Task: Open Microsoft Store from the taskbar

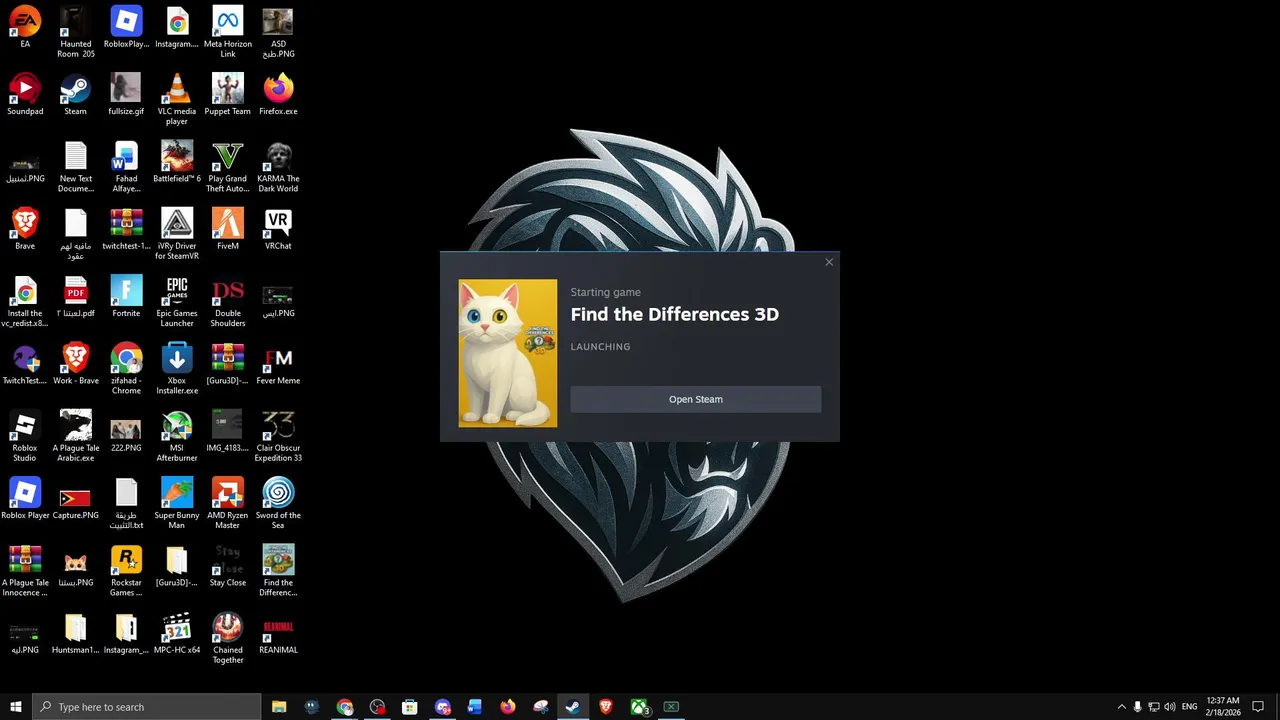Action: [x=410, y=707]
